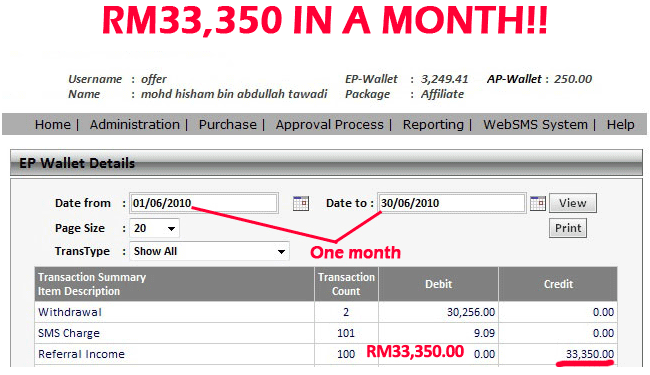Open the Approval Process menu
This screenshot has width=650, height=375.
(x=330, y=124)
